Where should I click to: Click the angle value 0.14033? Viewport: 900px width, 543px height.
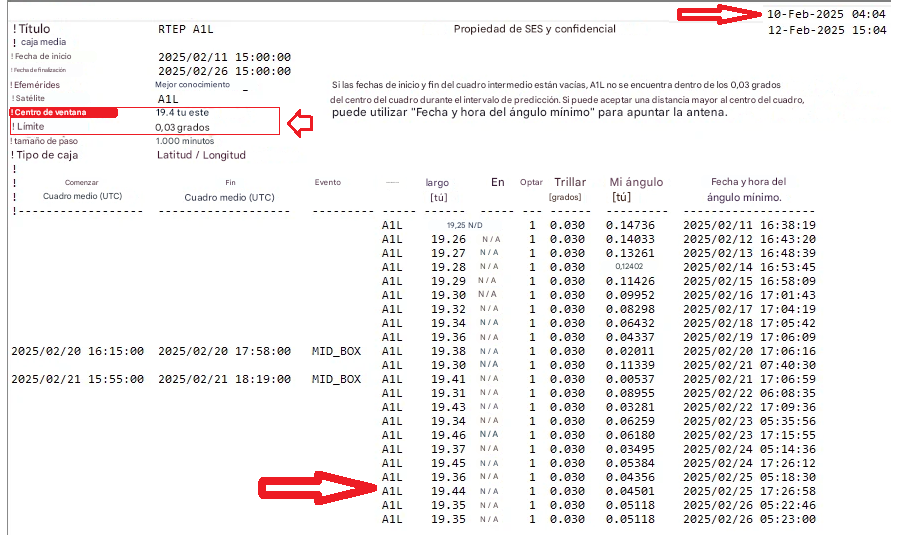point(630,239)
